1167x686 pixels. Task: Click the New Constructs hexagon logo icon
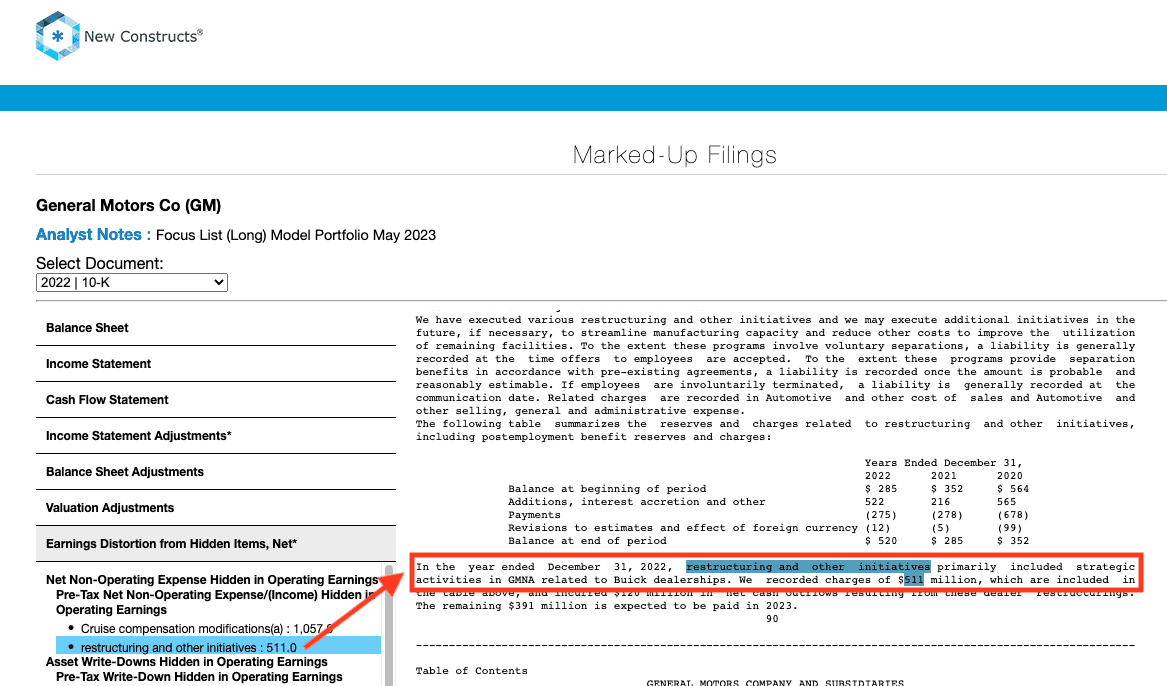tap(57, 36)
